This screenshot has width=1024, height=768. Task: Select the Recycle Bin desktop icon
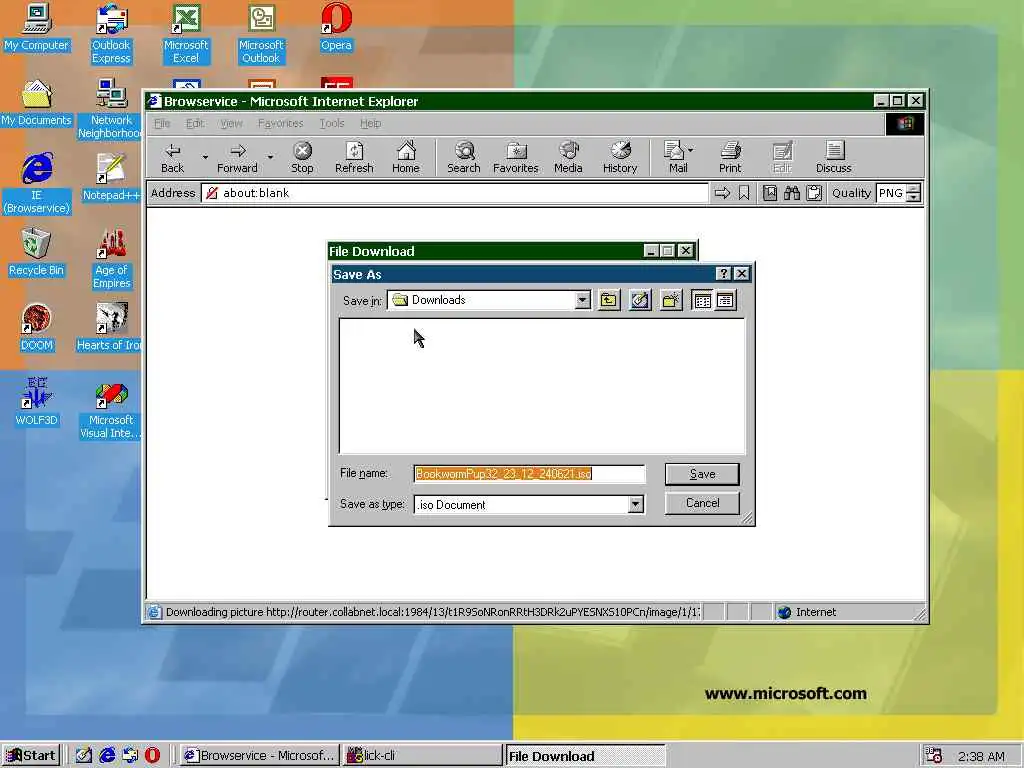37,253
